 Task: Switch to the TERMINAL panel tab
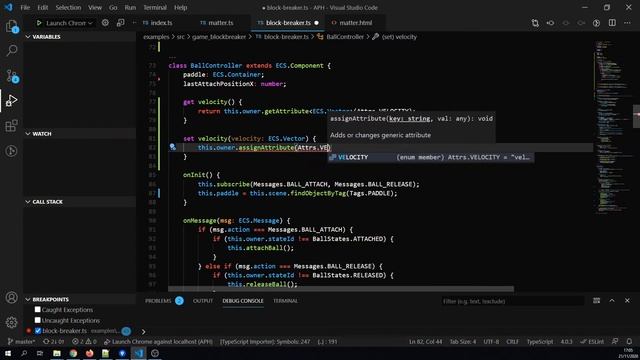pyautogui.click(x=285, y=301)
